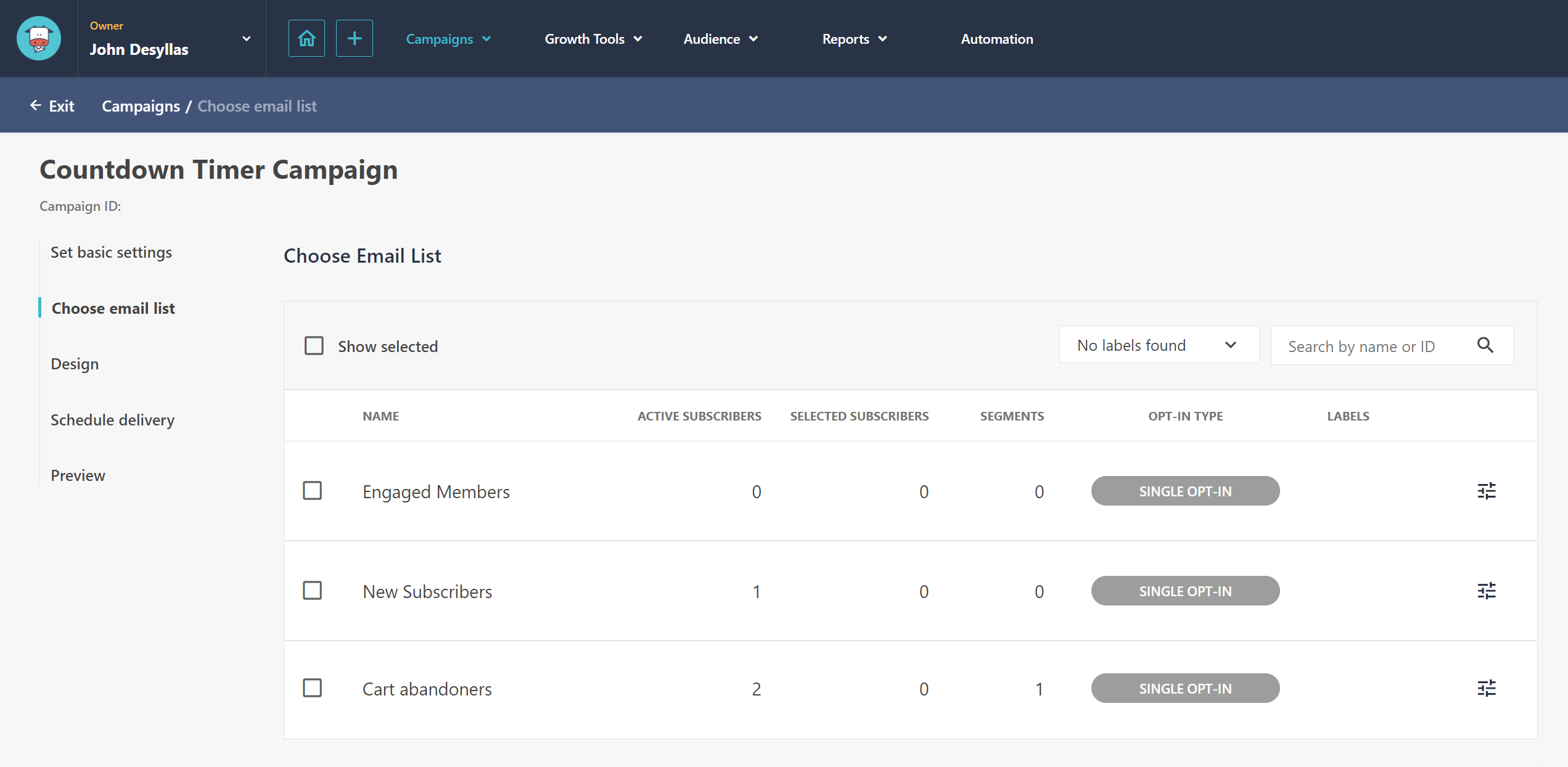This screenshot has width=1568, height=767.
Task: Click Exit to leave the campaign editor
Action: click(52, 105)
